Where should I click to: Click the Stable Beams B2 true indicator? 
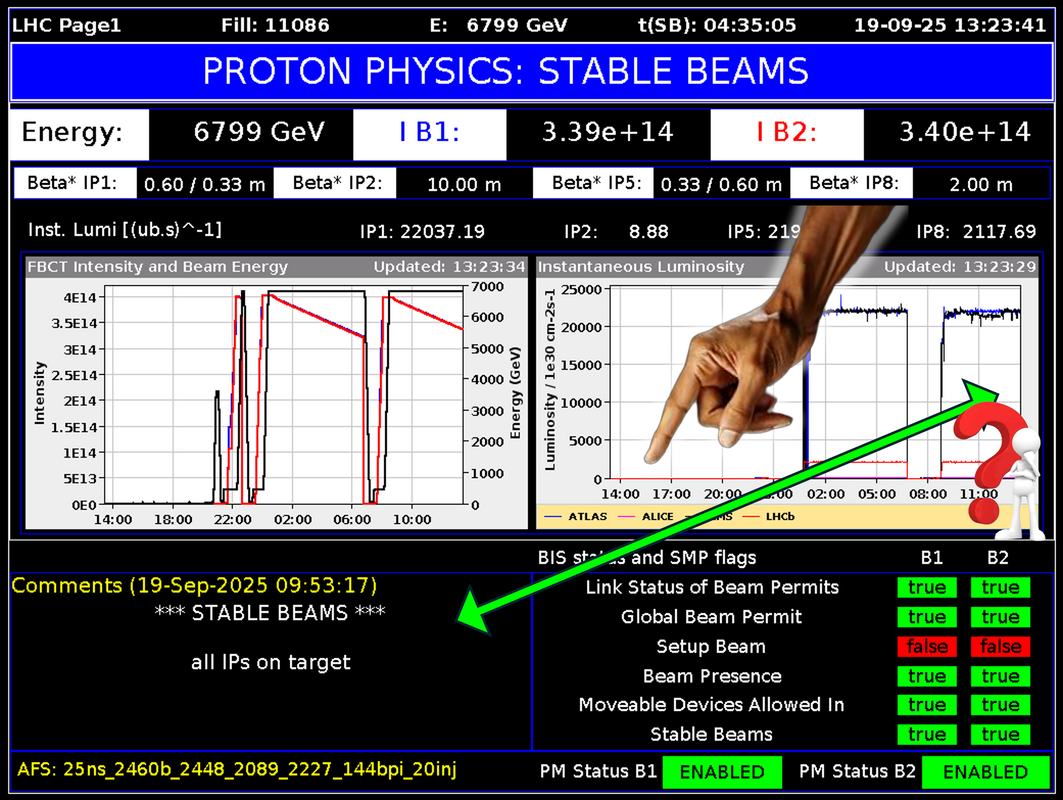coord(1000,735)
